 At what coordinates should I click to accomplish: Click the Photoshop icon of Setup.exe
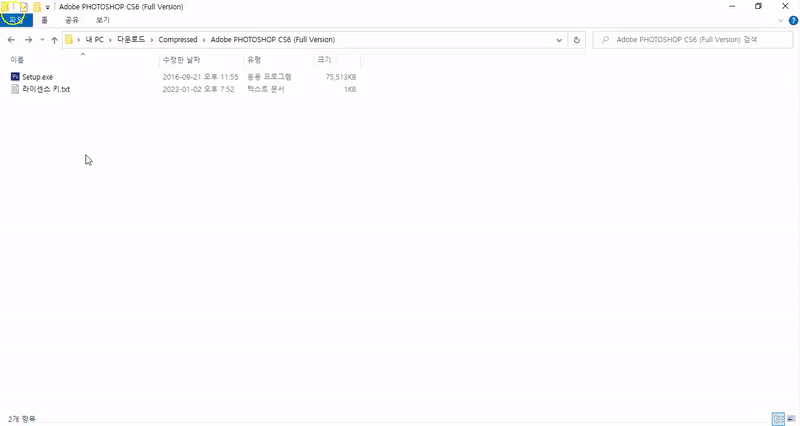15,77
